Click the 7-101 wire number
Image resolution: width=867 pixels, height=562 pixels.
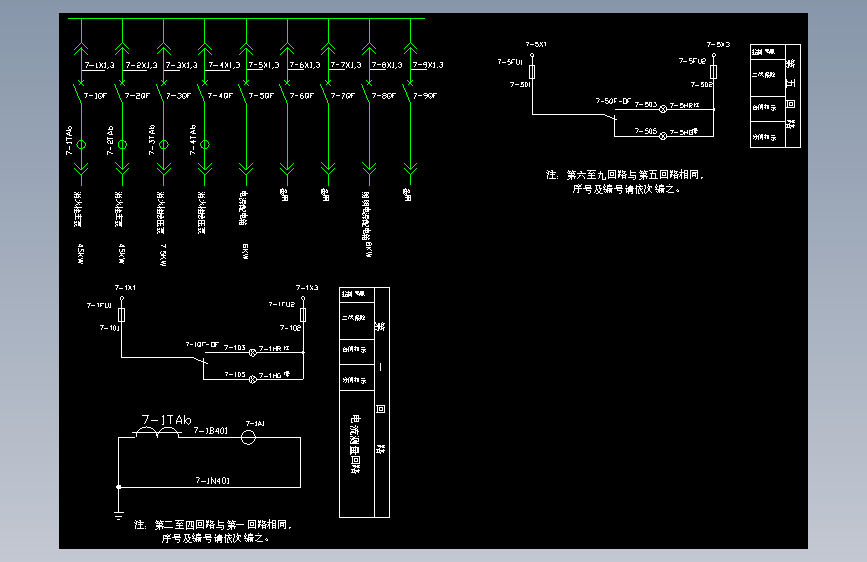tap(109, 328)
